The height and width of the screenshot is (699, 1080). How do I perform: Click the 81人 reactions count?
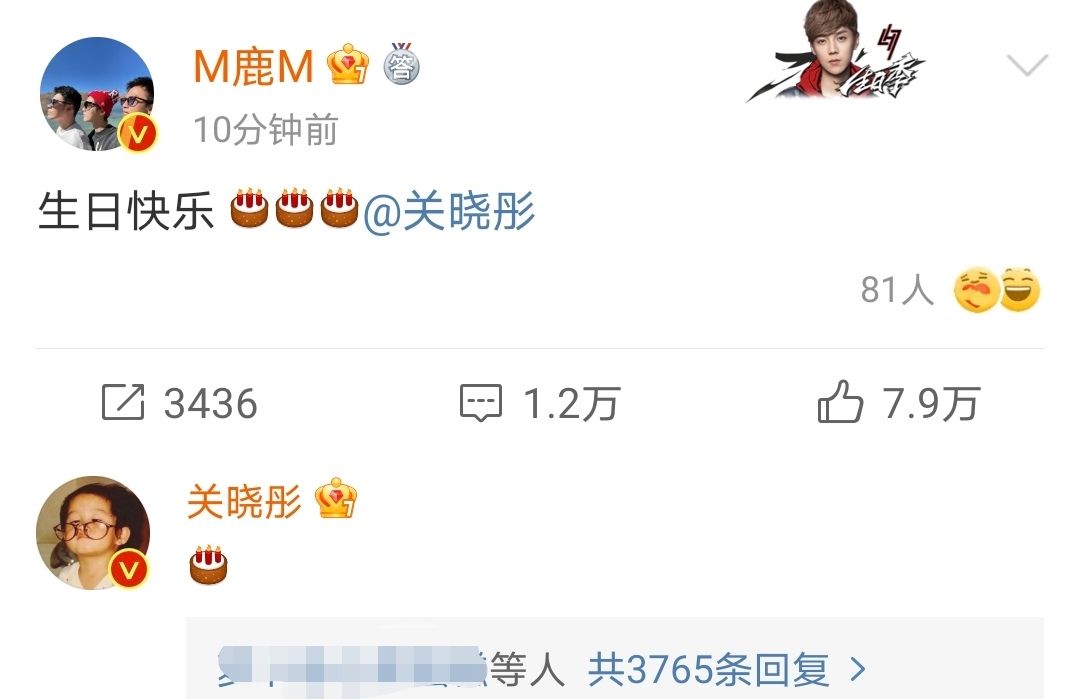point(897,289)
